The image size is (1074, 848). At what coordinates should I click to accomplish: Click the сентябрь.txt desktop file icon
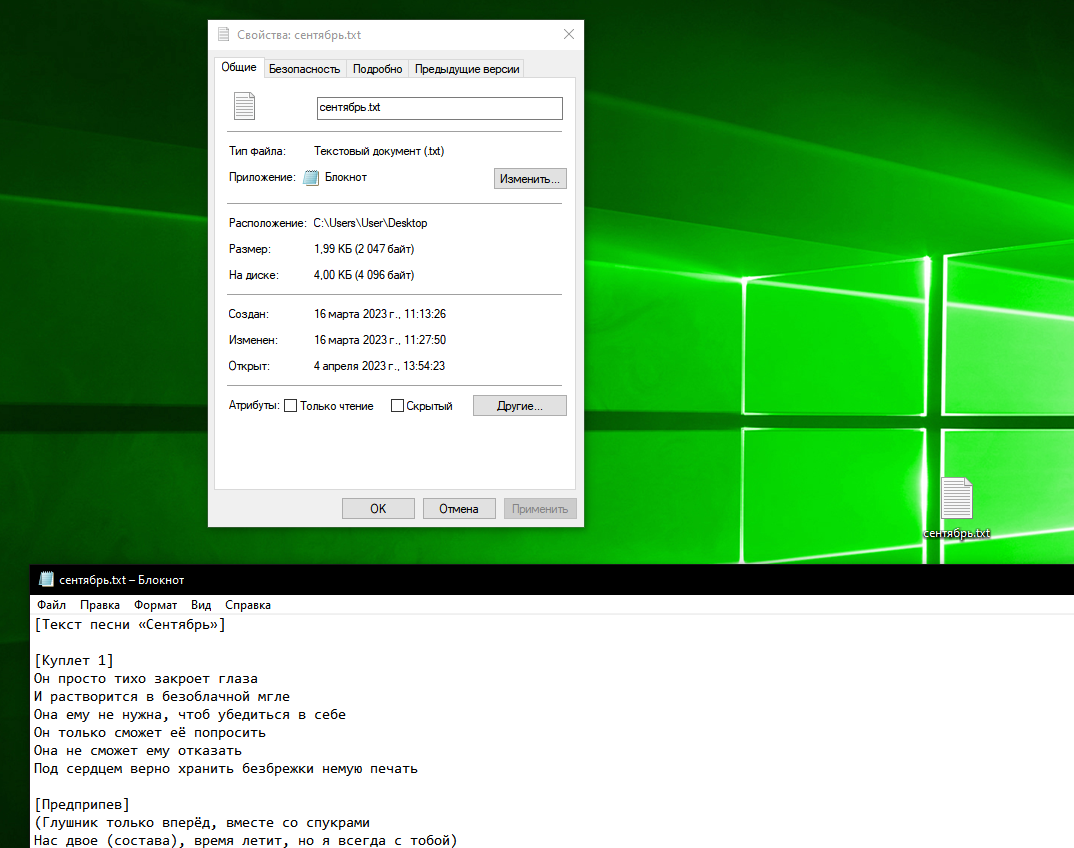956,499
